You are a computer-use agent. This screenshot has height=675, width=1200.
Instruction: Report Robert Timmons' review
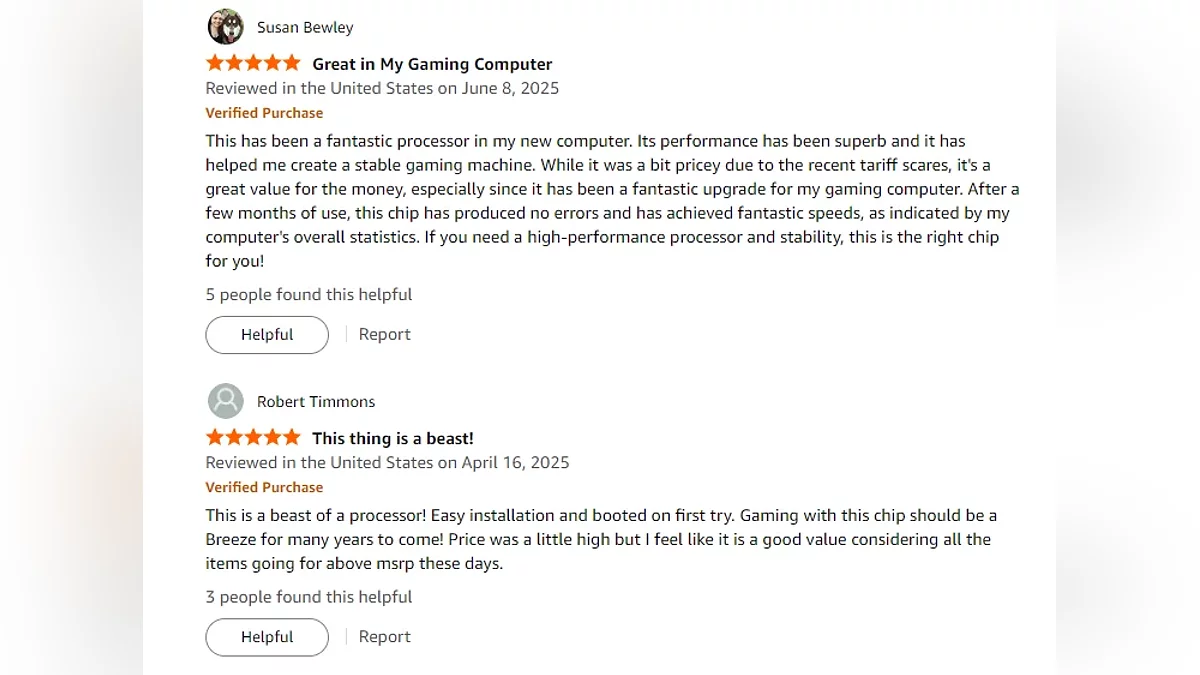385,636
